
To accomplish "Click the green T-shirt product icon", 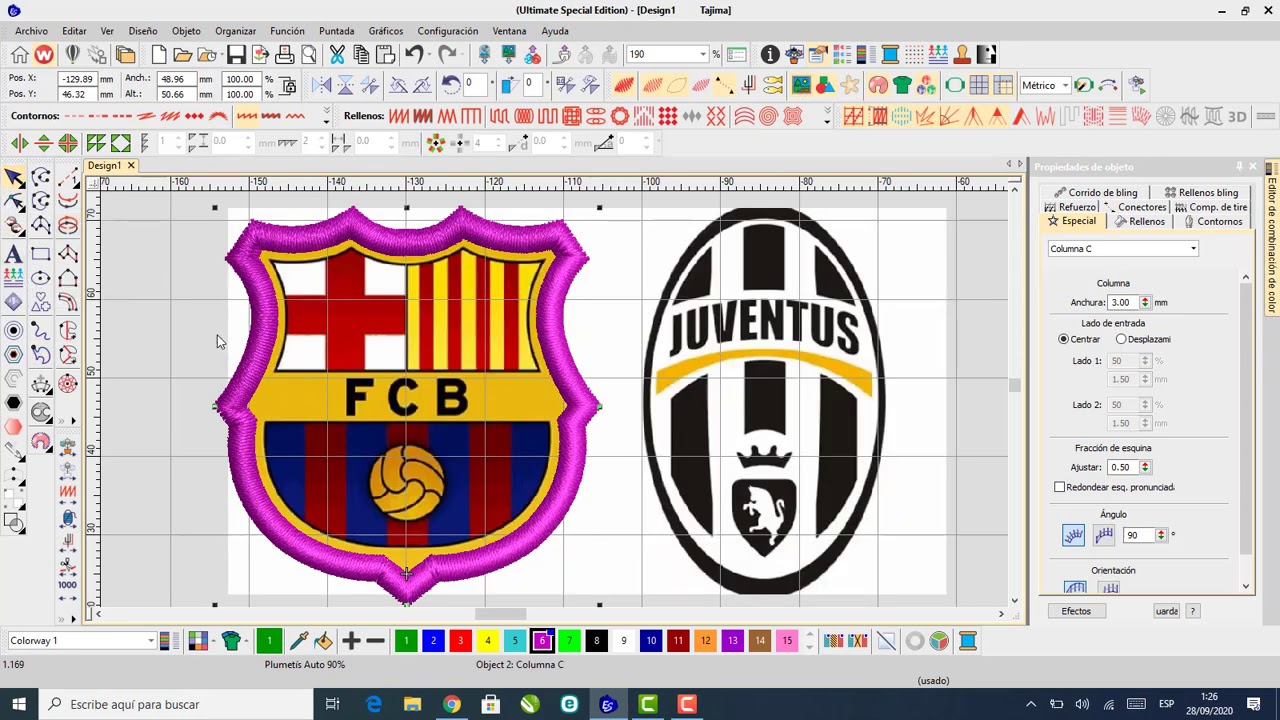I will pyautogui.click(x=902, y=85).
